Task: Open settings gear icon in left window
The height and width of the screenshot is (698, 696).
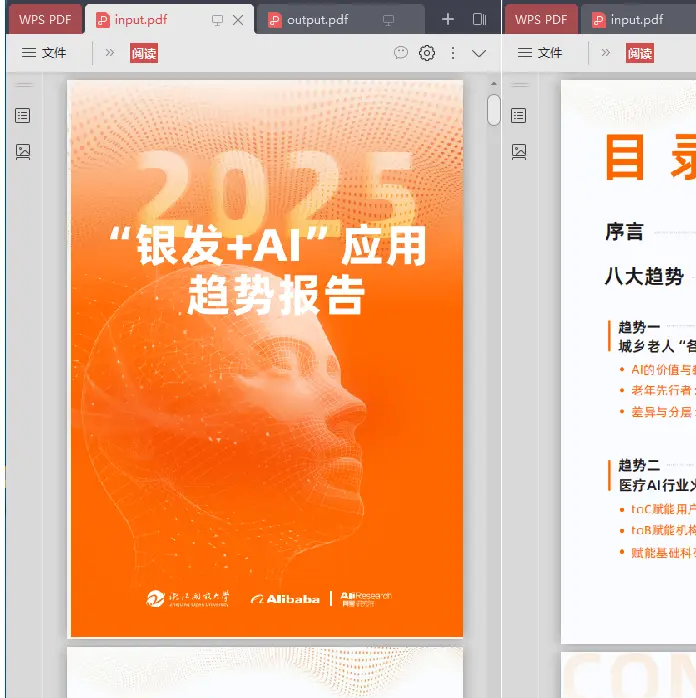Action: [427, 53]
